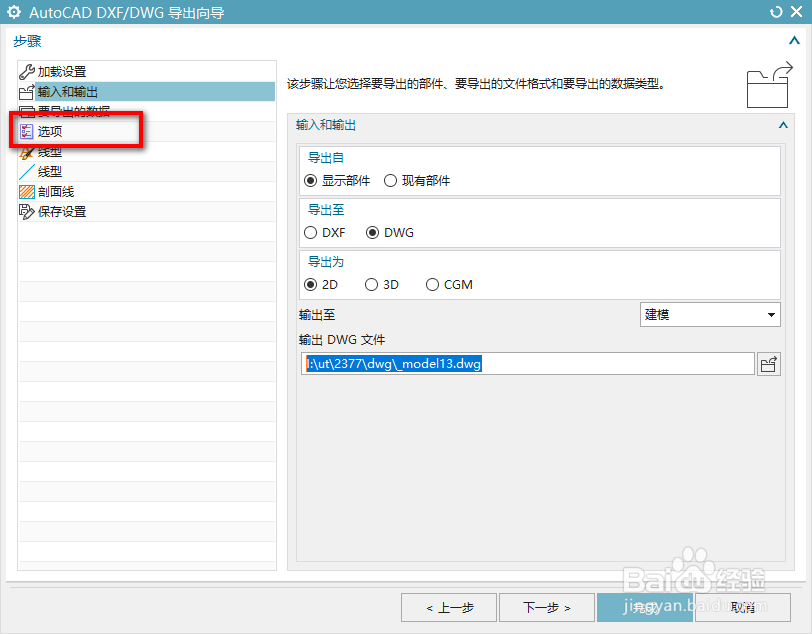
Task: Click the 完成 finish button
Action: point(645,607)
